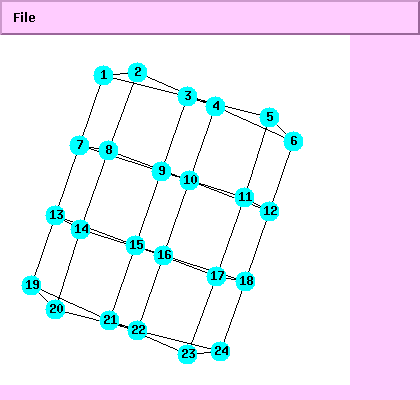Select graph node 9

pyautogui.click(x=162, y=171)
